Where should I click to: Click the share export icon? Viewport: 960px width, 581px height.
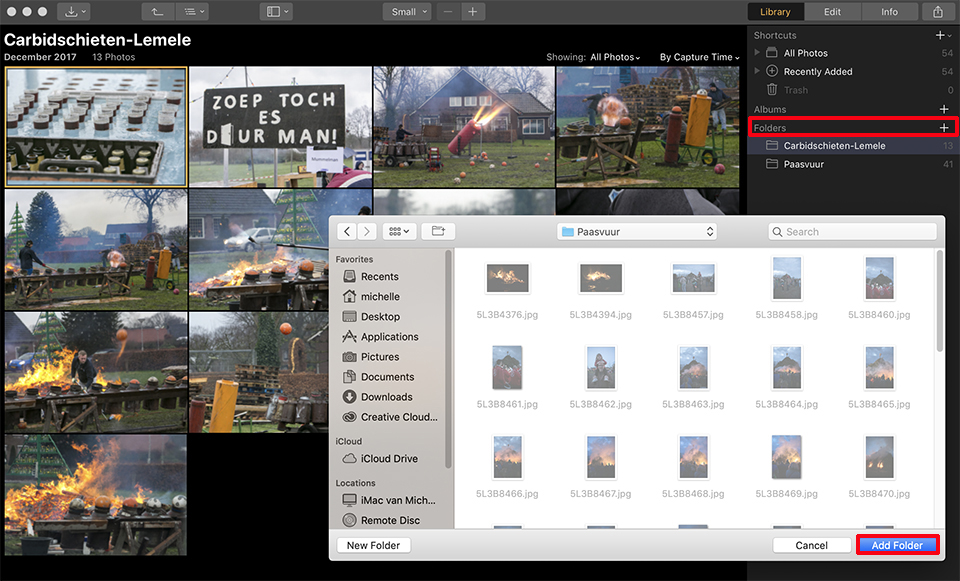tap(937, 12)
